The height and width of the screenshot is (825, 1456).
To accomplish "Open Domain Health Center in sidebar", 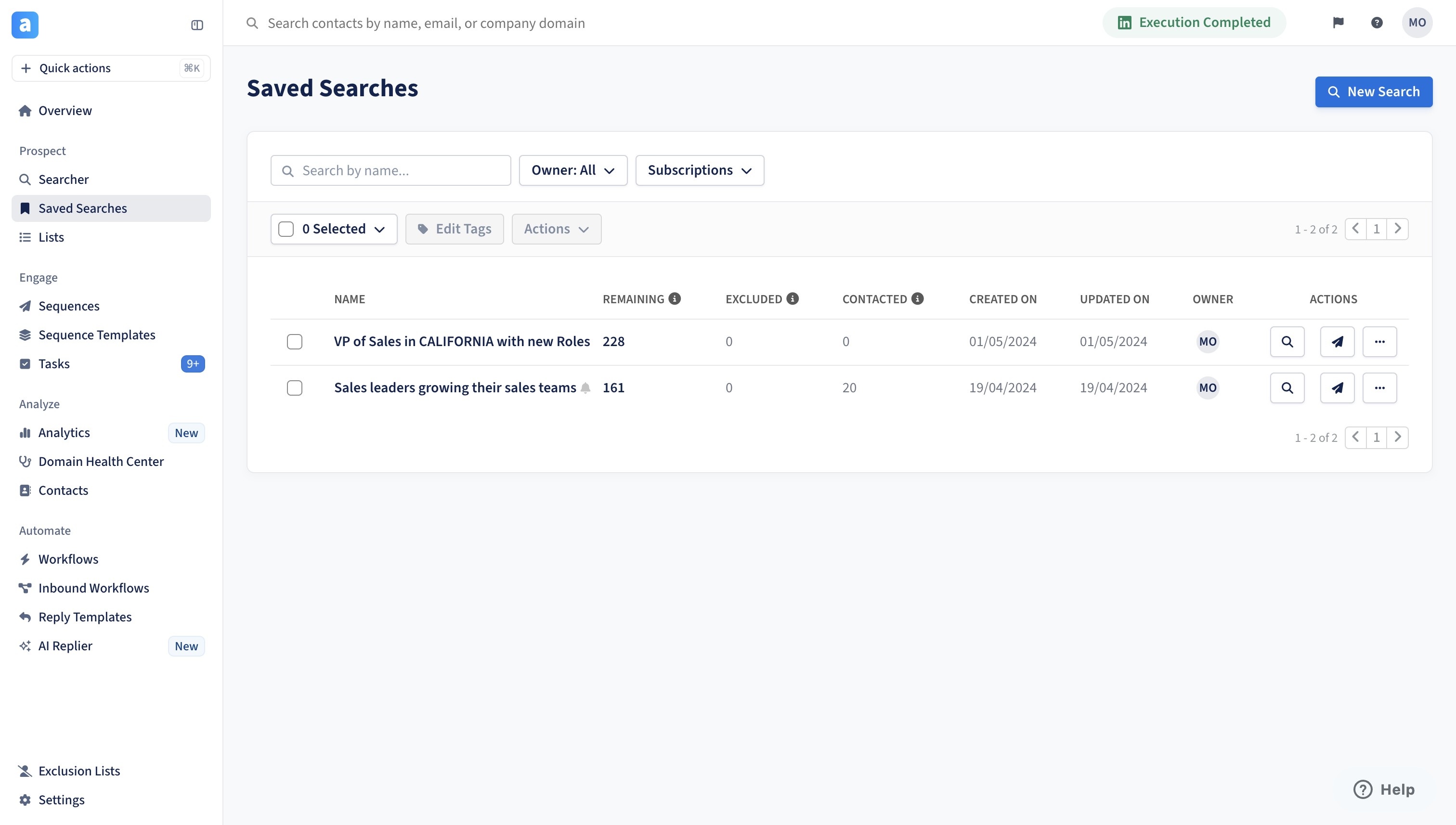I will click(x=101, y=461).
